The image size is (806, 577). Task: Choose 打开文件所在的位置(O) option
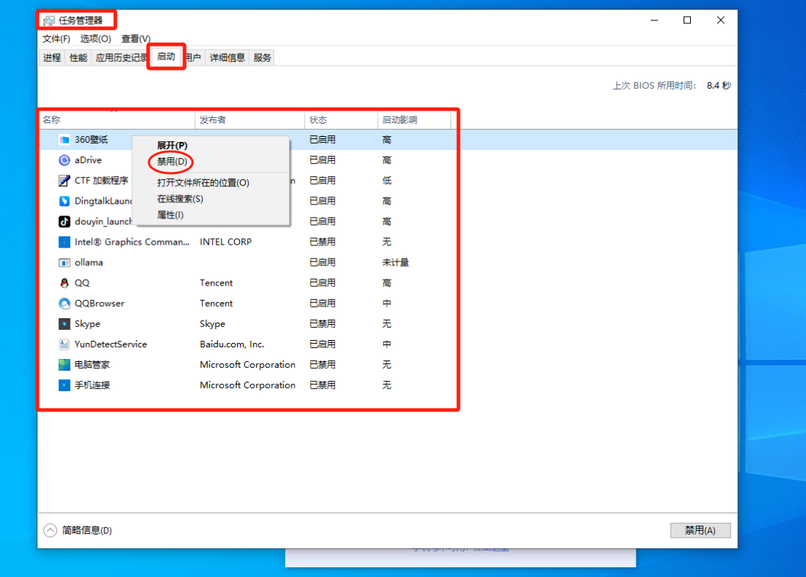tap(203, 183)
